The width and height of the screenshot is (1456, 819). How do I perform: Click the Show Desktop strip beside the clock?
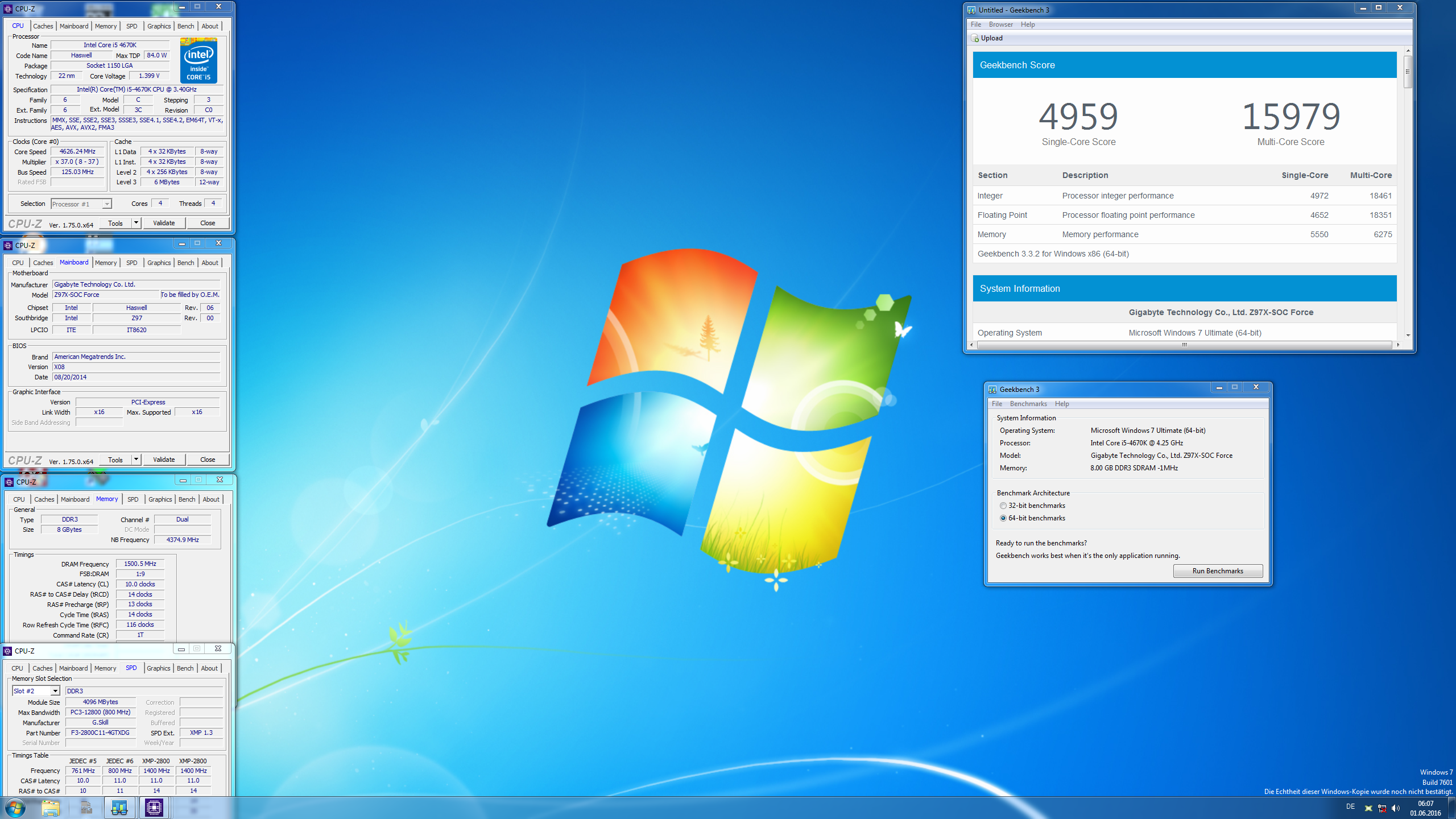pyautogui.click(x=1451, y=808)
